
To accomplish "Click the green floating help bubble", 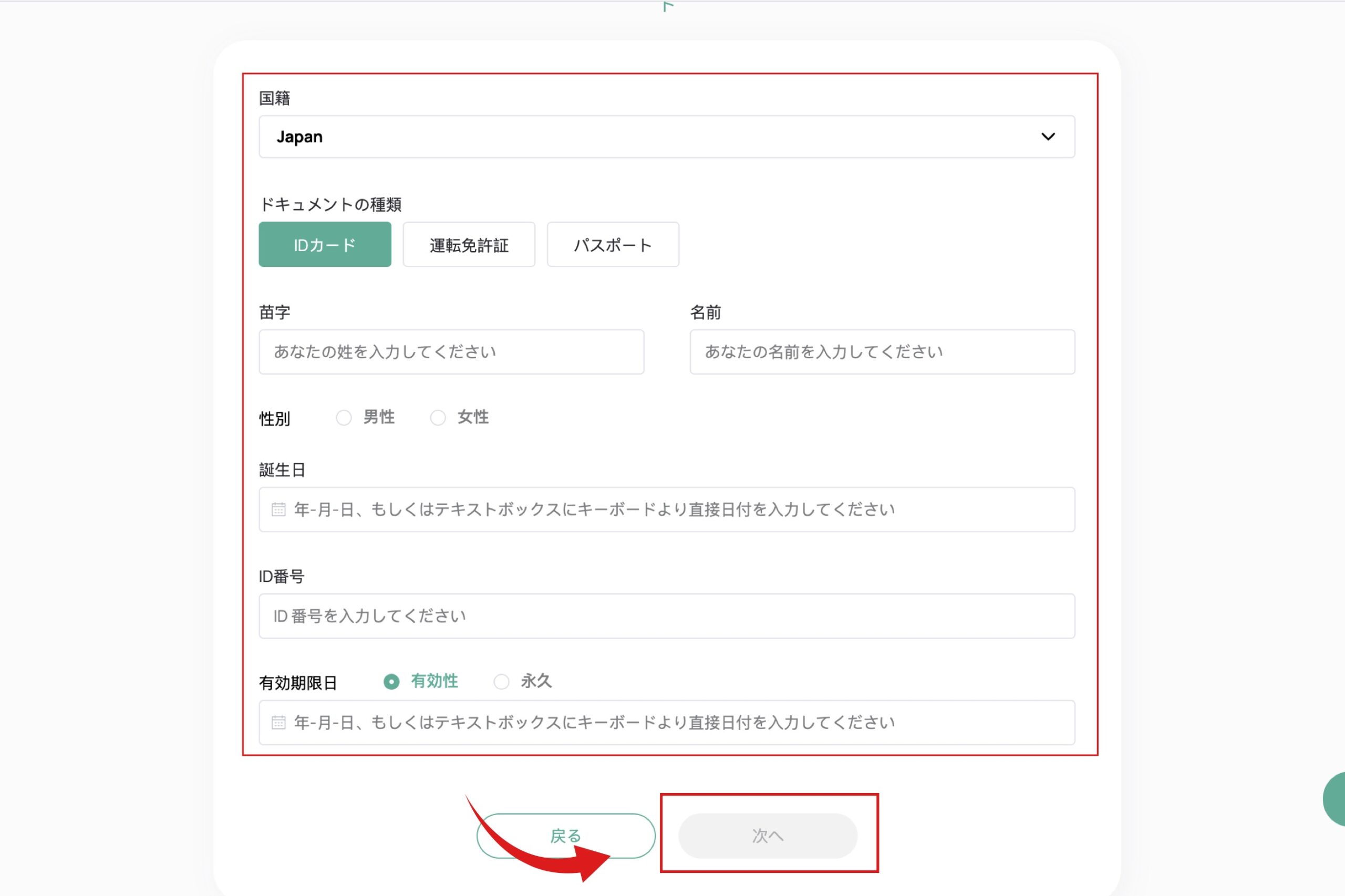I will [1334, 799].
